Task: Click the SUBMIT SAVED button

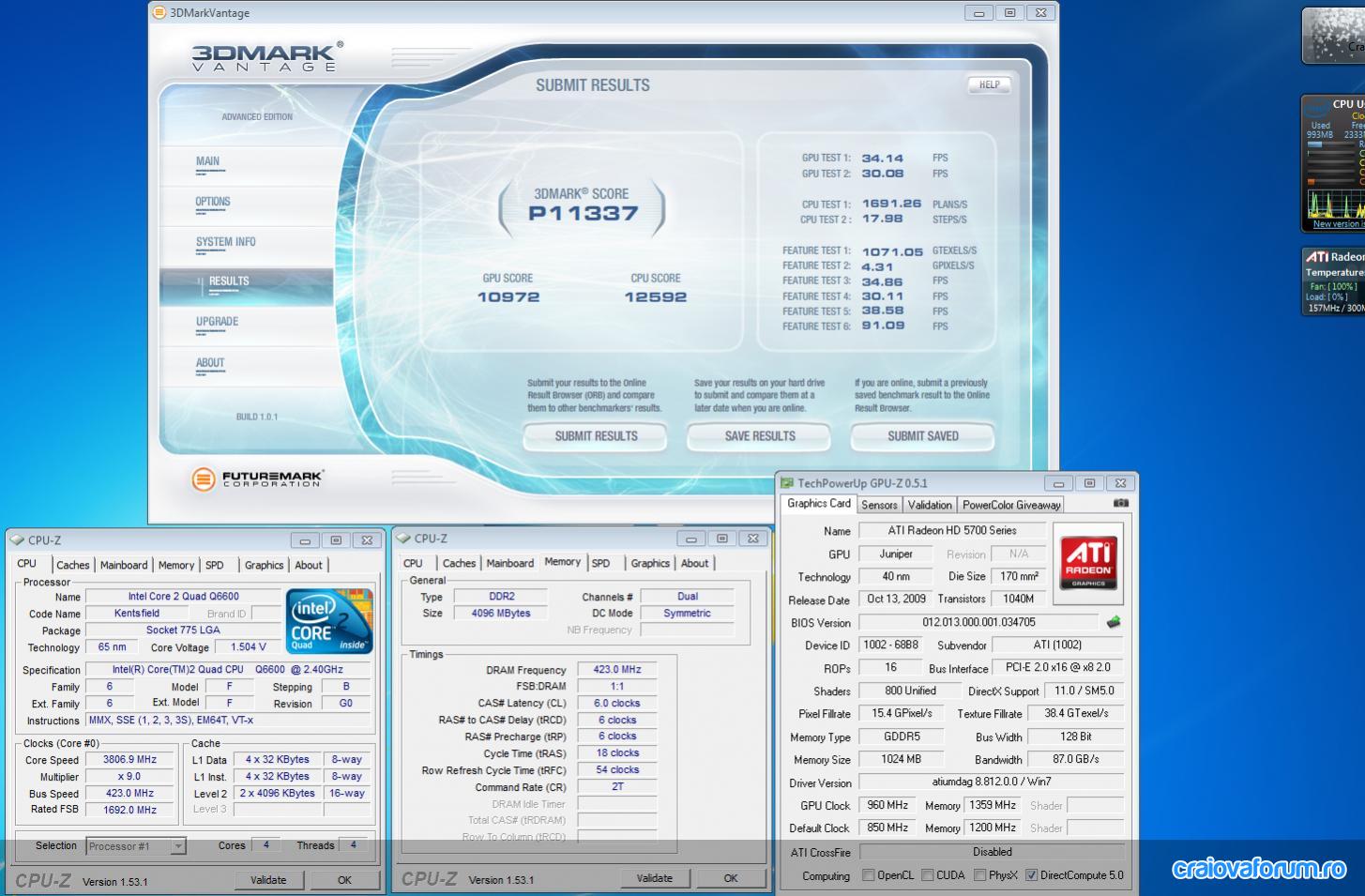Action: coord(923,436)
